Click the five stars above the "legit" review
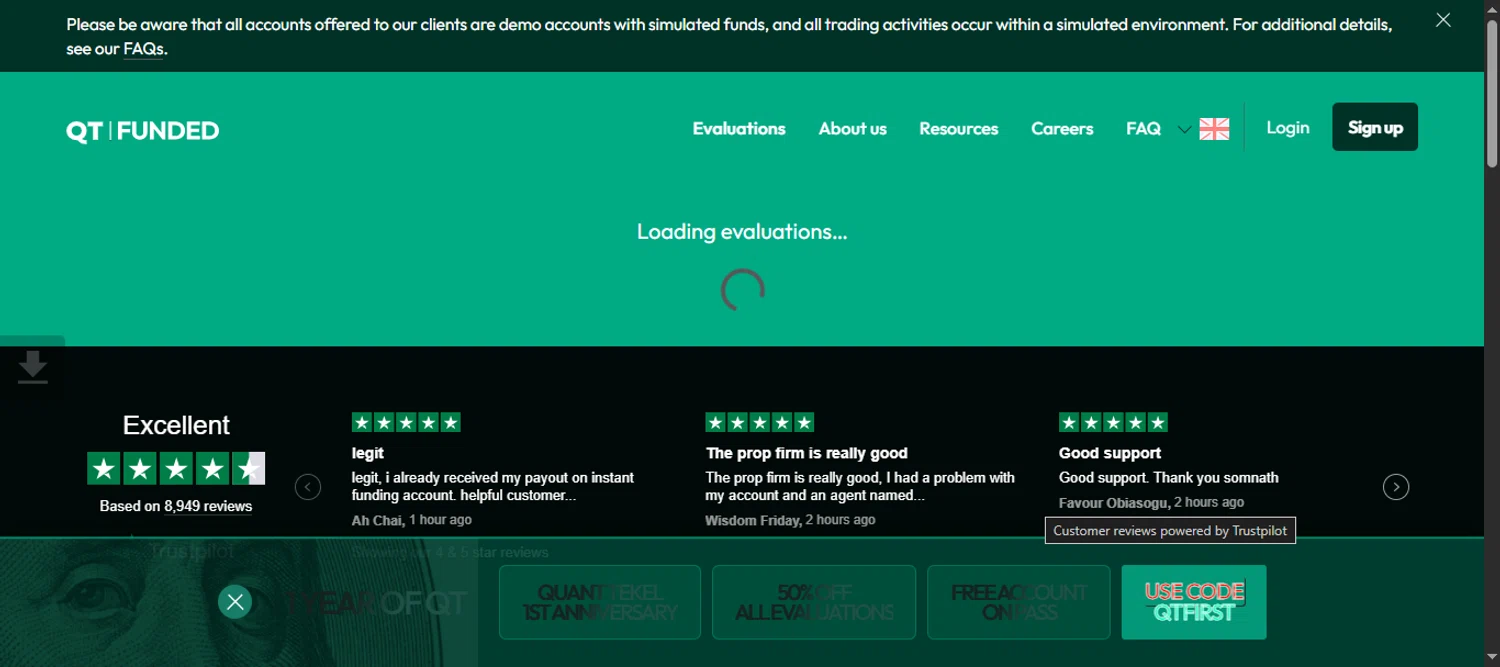 tap(406, 422)
